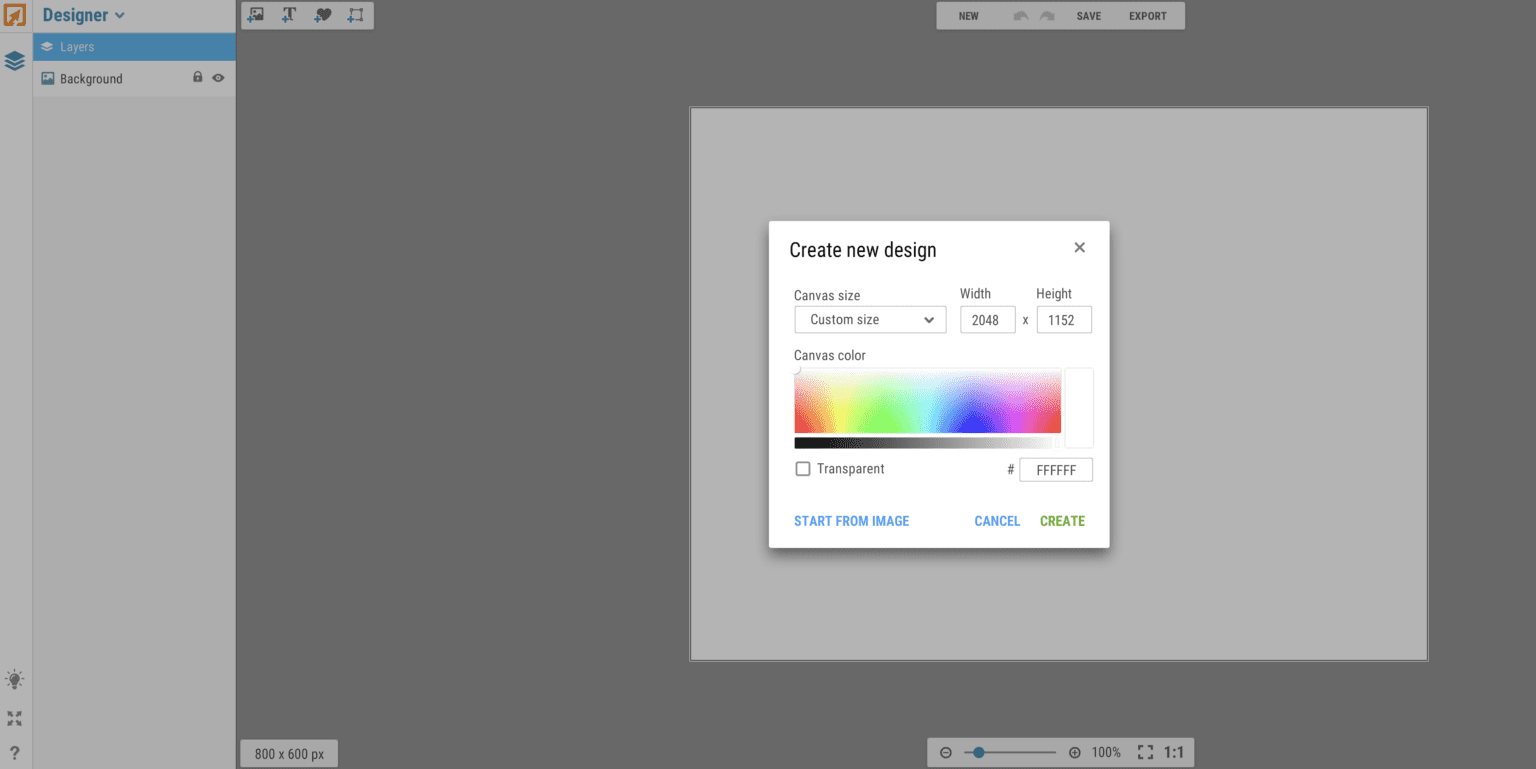Click the lightbulb suggestions icon in the sidebar
Viewport: 1536px width, 769px height.
[14, 679]
